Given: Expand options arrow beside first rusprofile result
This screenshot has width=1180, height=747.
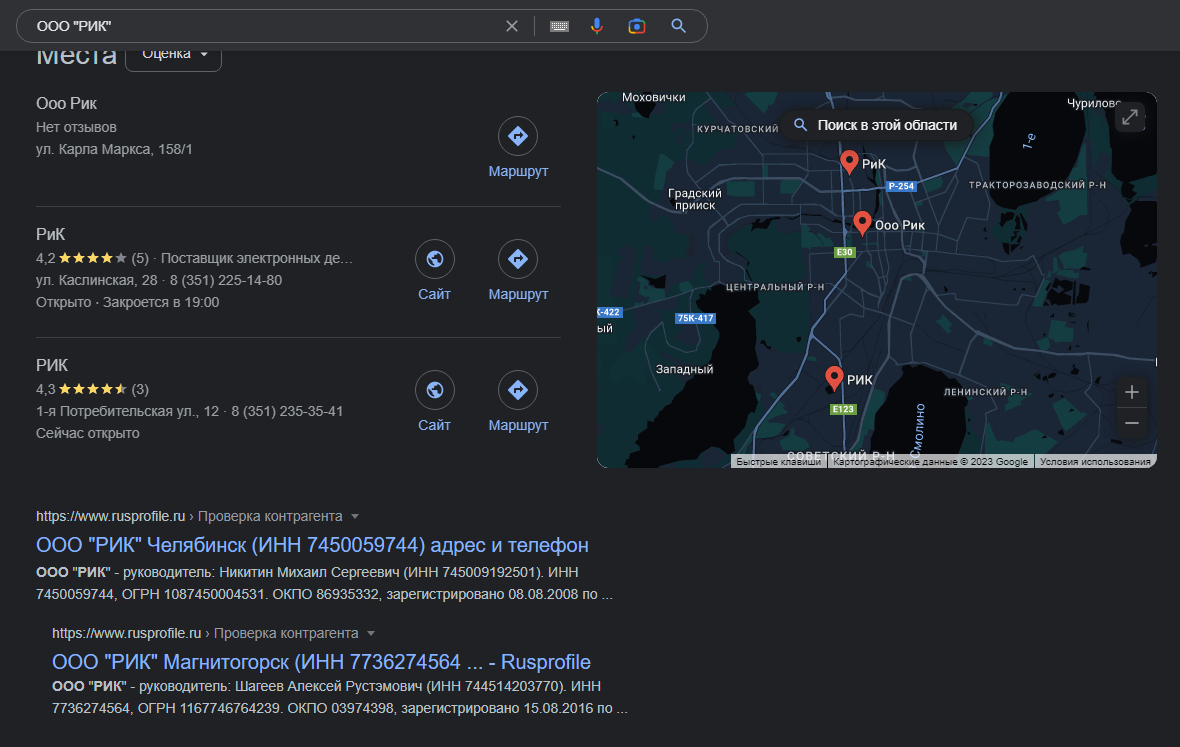Looking at the screenshot, I should point(355,517).
